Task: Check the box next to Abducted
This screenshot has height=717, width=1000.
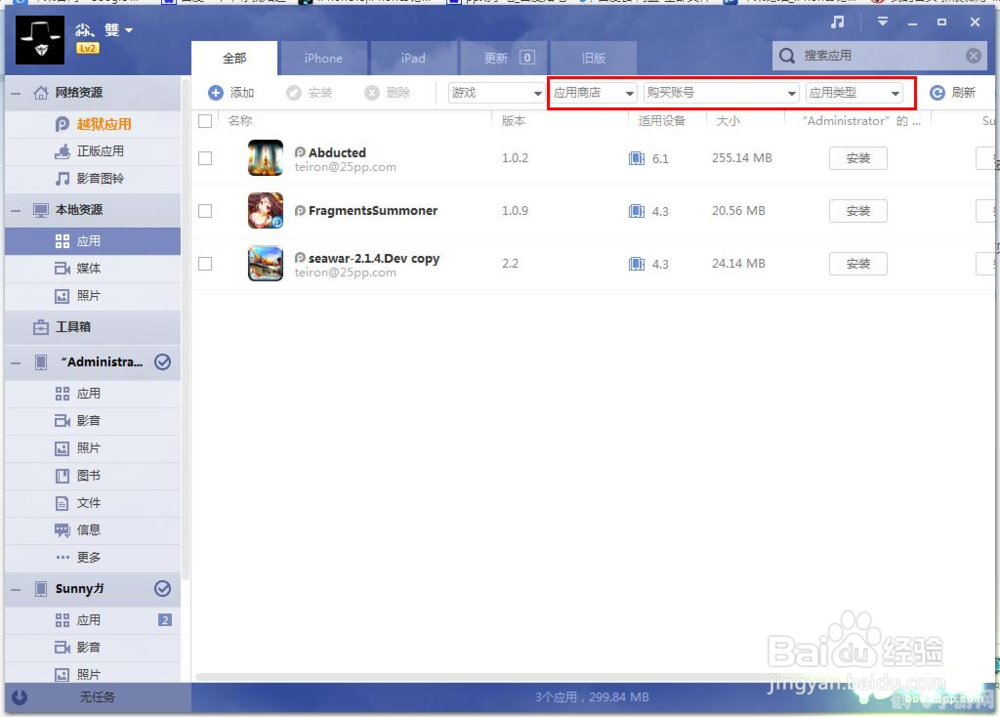Action: [x=205, y=158]
